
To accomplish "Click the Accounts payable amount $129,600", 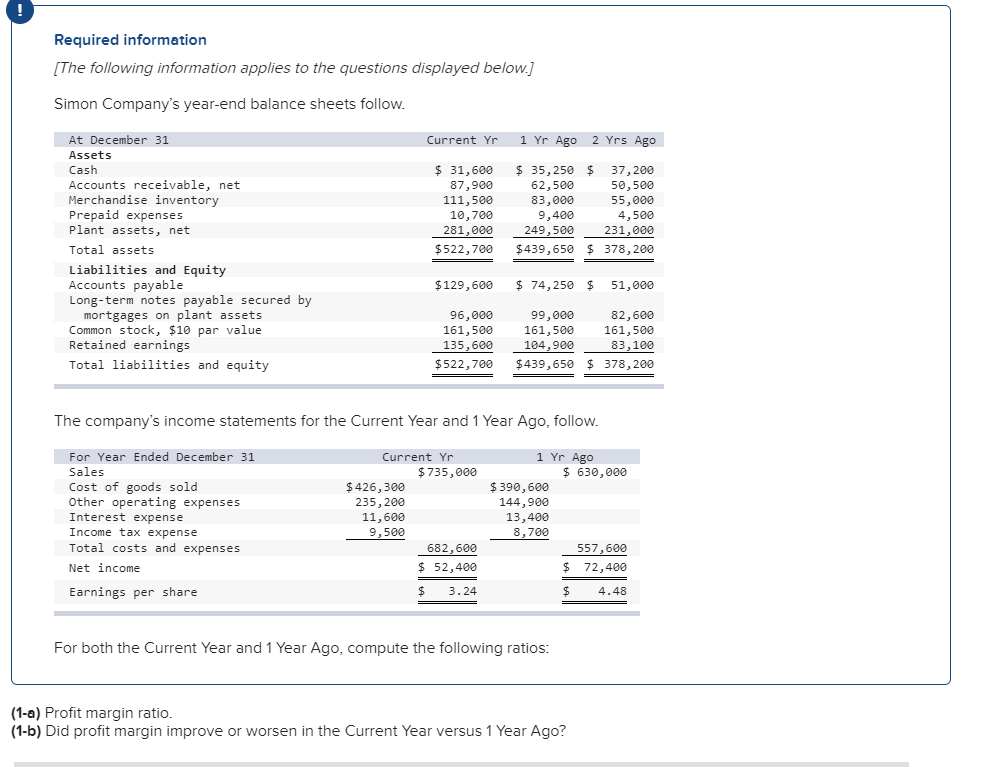I will pyautogui.click(x=462, y=285).
